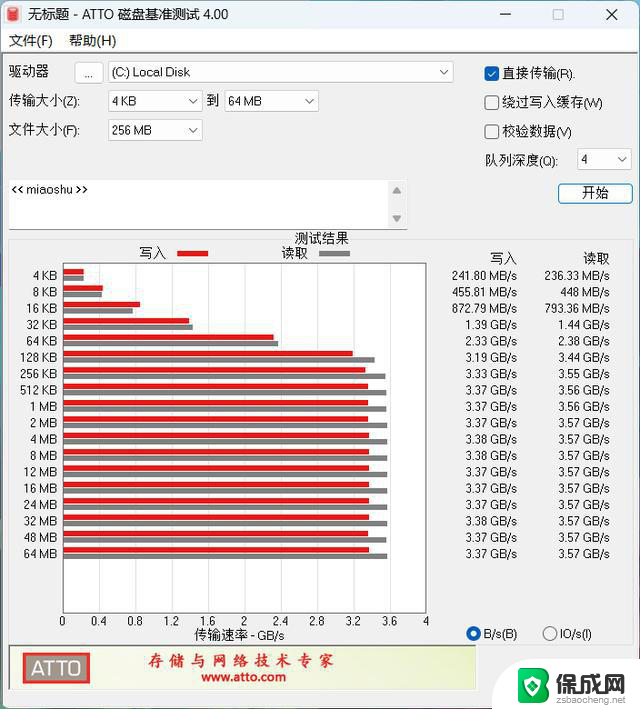
Task: Close the ATTO window
Action: (x=612, y=14)
